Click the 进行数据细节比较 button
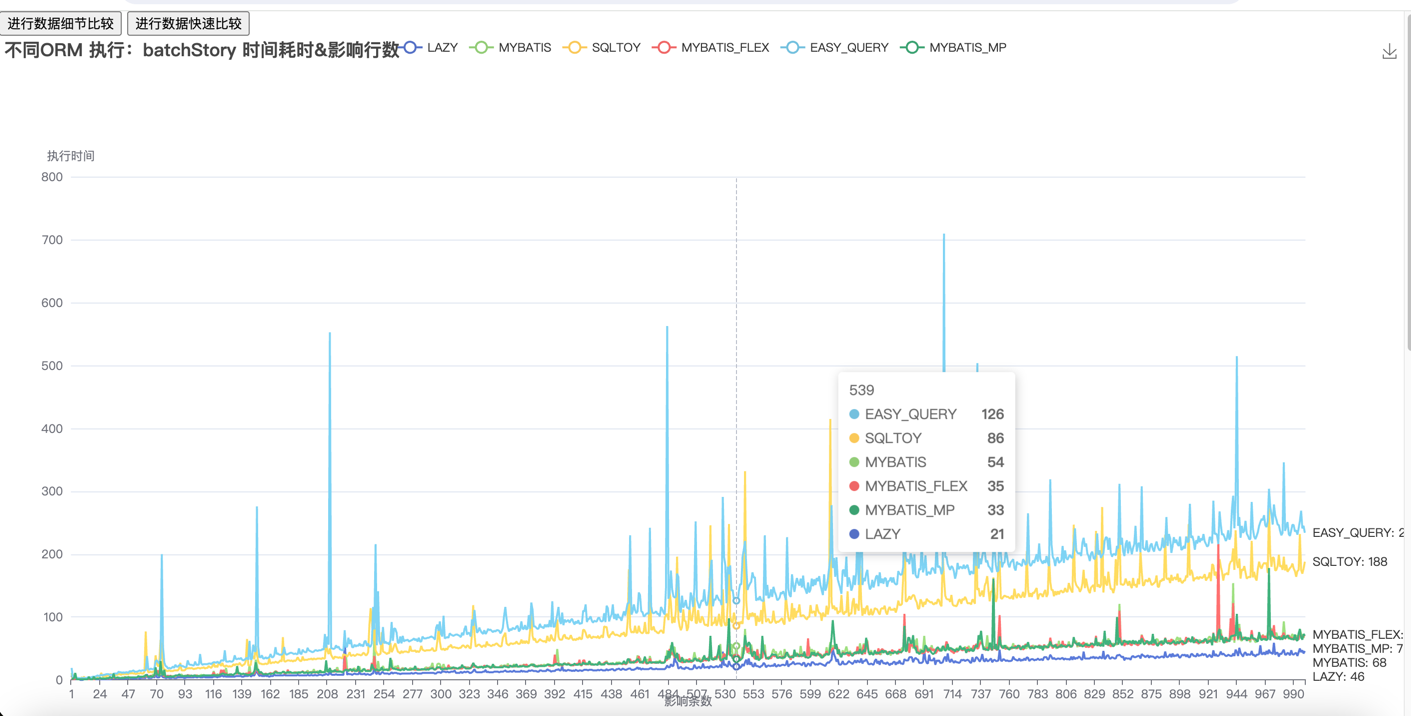The width and height of the screenshot is (1411, 716). coord(61,23)
